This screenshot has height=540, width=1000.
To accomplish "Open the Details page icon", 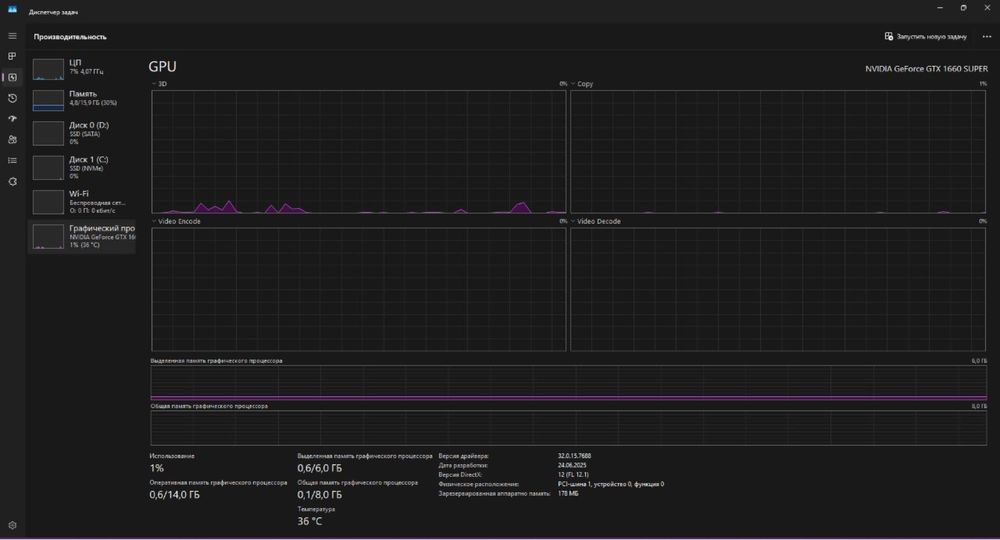I will pos(12,161).
